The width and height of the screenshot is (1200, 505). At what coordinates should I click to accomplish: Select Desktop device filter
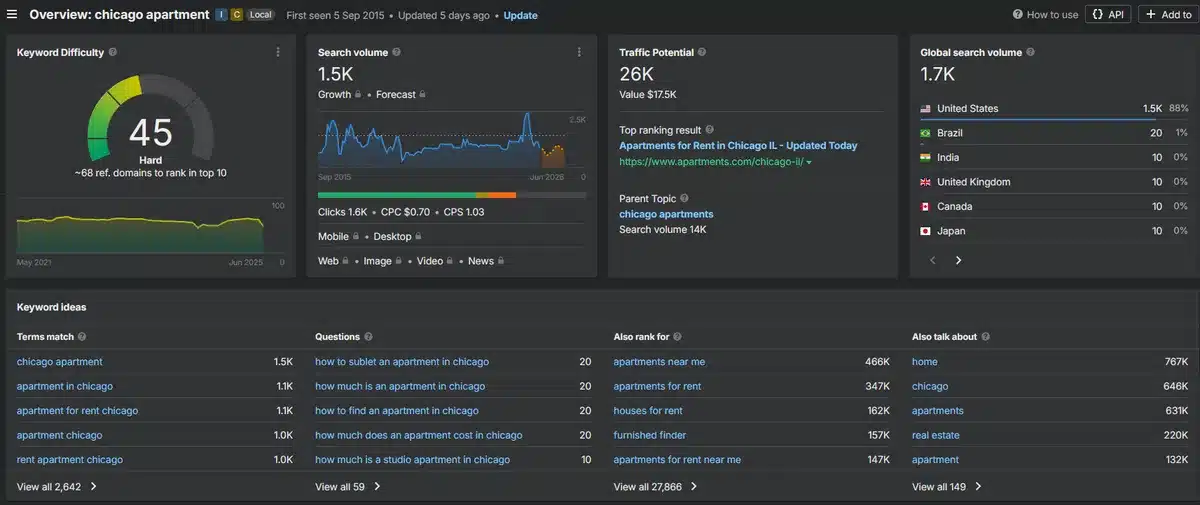tap(392, 237)
